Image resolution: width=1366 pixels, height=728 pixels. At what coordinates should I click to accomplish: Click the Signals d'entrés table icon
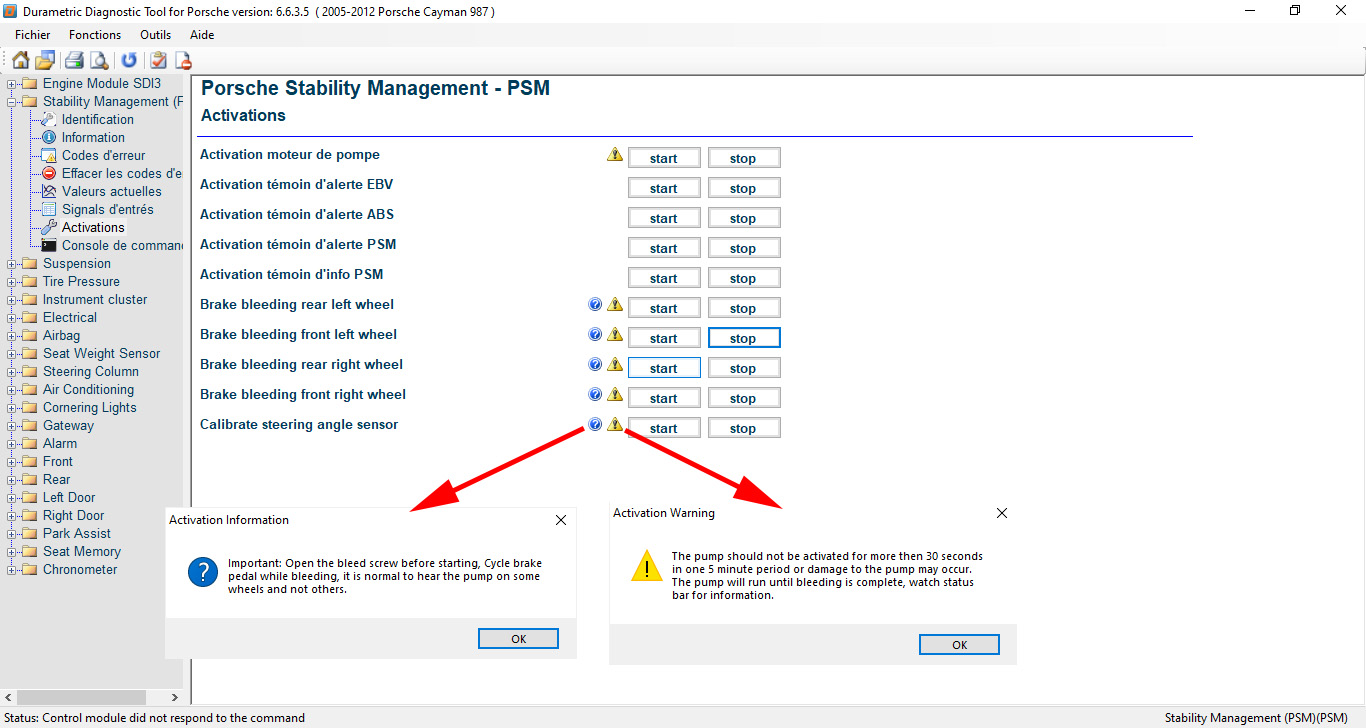(x=49, y=209)
